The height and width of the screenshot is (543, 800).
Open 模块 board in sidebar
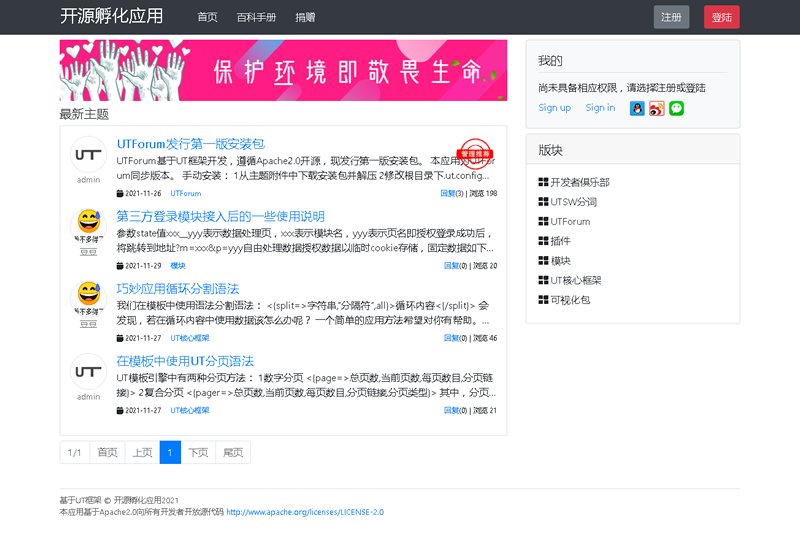click(560, 261)
